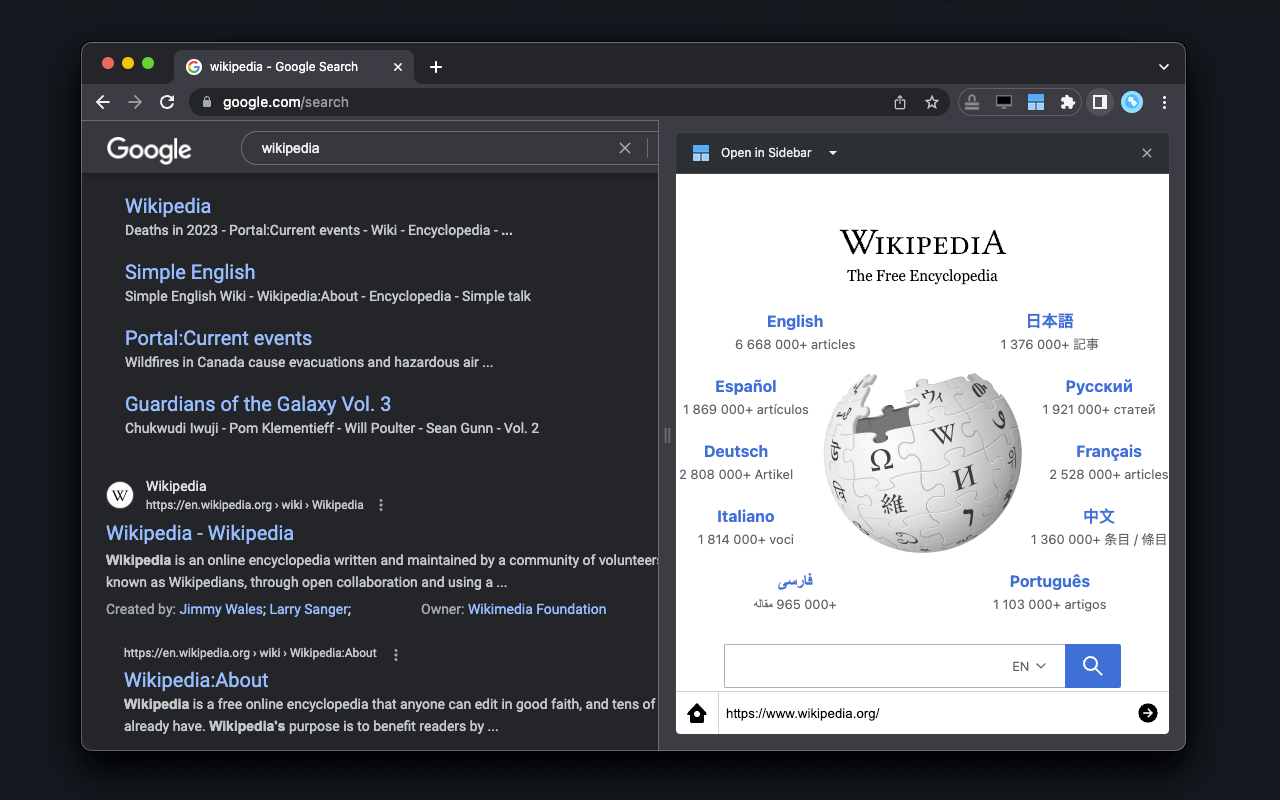The width and height of the screenshot is (1280, 800).
Task: Click the padlock icon in the address bar
Action: [206, 102]
